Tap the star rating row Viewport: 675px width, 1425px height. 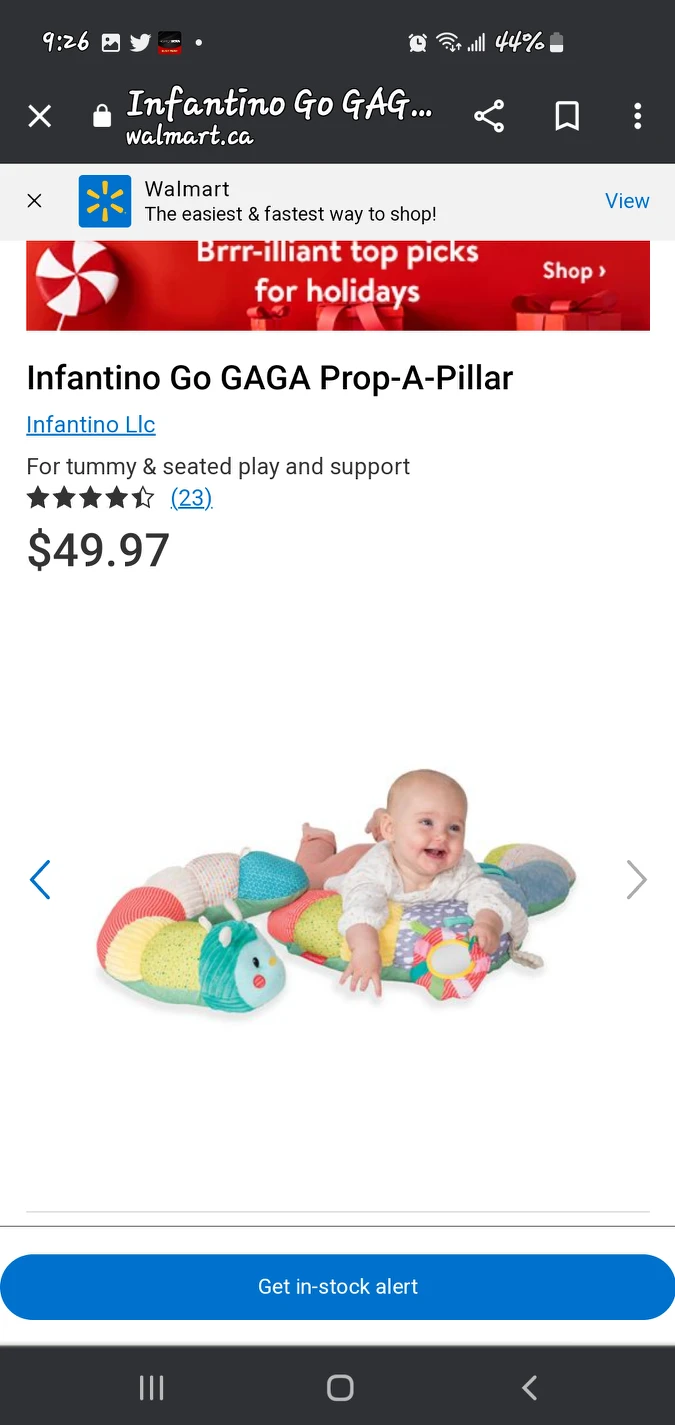pyautogui.click(x=91, y=497)
